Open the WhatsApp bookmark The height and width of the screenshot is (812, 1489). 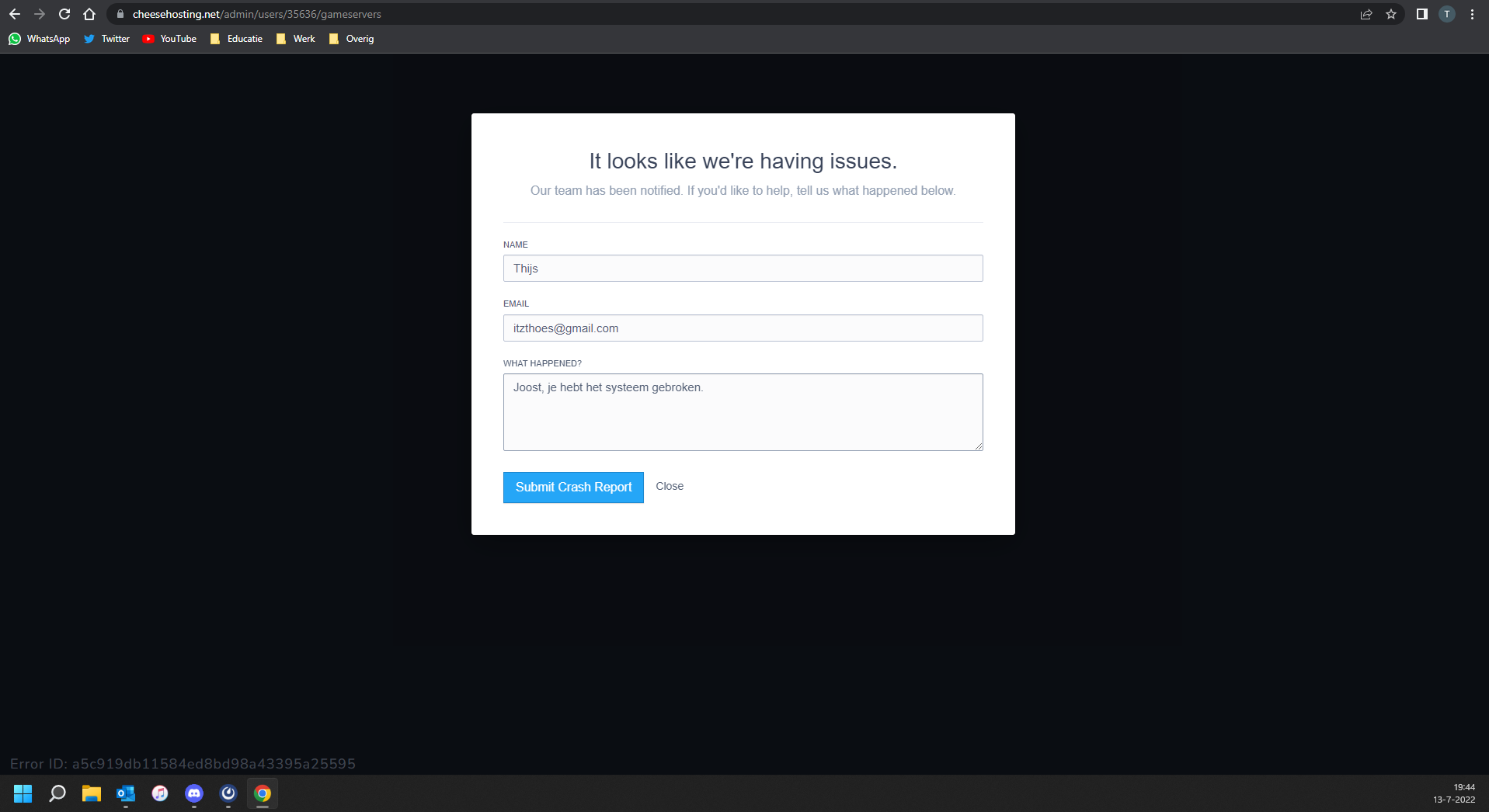[x=40, y=39]
